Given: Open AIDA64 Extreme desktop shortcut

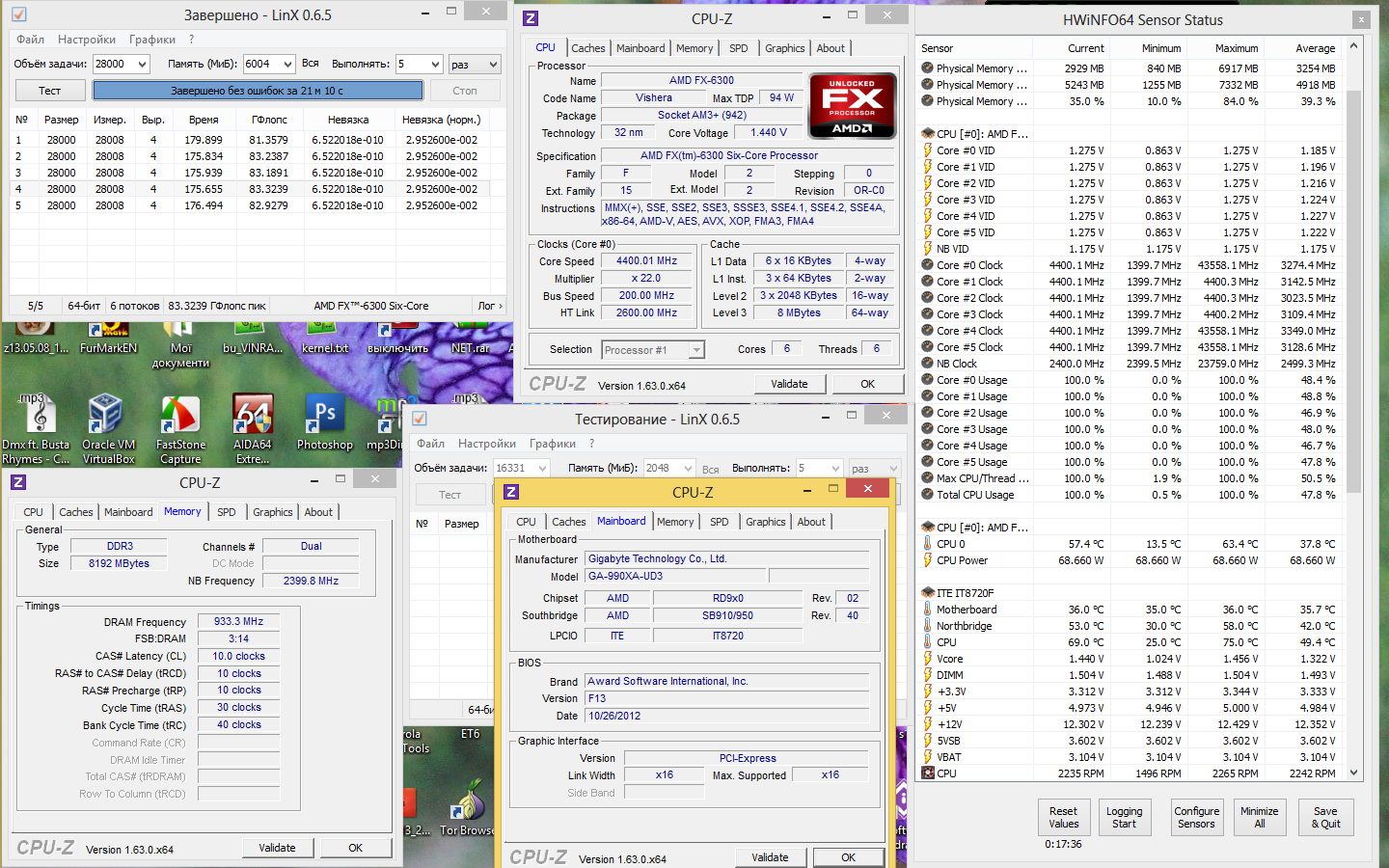Looking at the screenshot, I should tap(253, 429).
